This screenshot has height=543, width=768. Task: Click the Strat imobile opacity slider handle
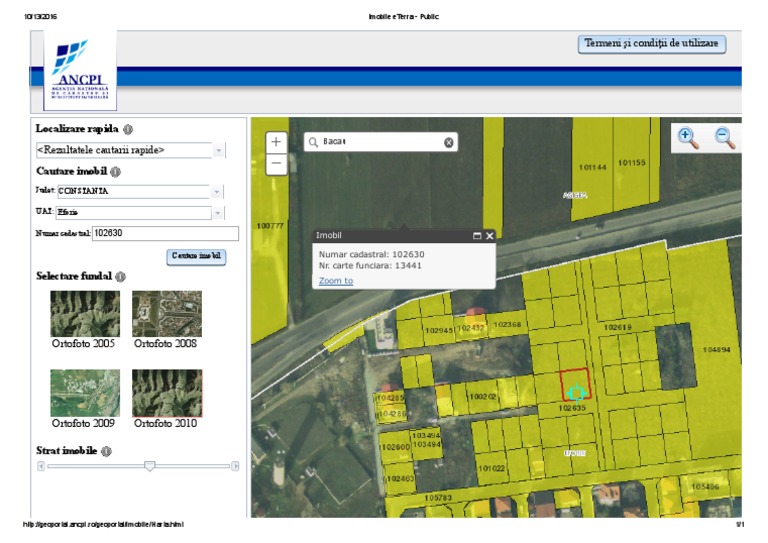pyautogui.click(x=149, y=465)
